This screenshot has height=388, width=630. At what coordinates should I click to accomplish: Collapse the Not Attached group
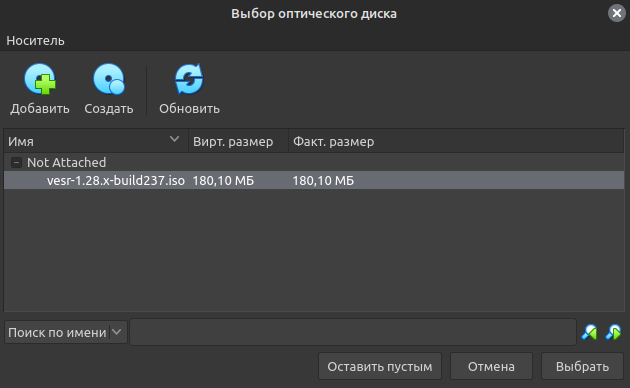point(16,163)
